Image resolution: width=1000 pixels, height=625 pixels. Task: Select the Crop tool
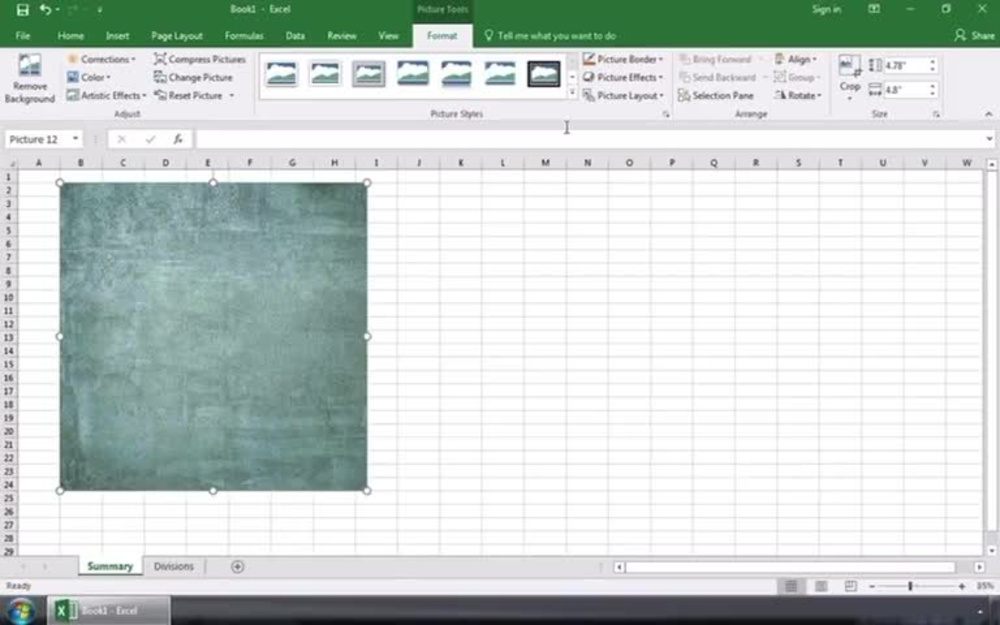(849, 77)
